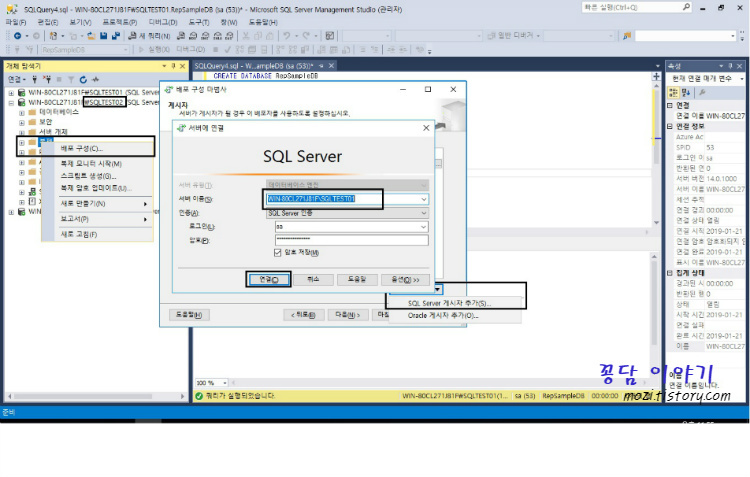Screen dimensions: 750x477
Task: Click the 연결(C) connect button in dialog
Action: click(268, 279)
